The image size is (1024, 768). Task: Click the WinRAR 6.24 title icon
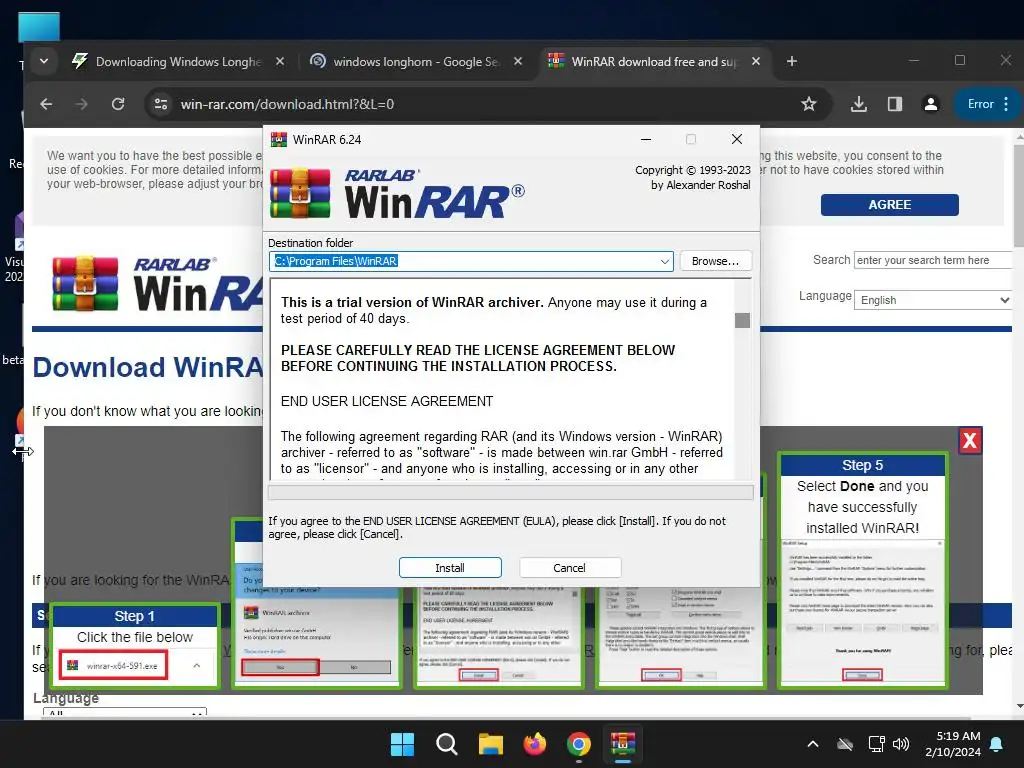pos(279,139)
